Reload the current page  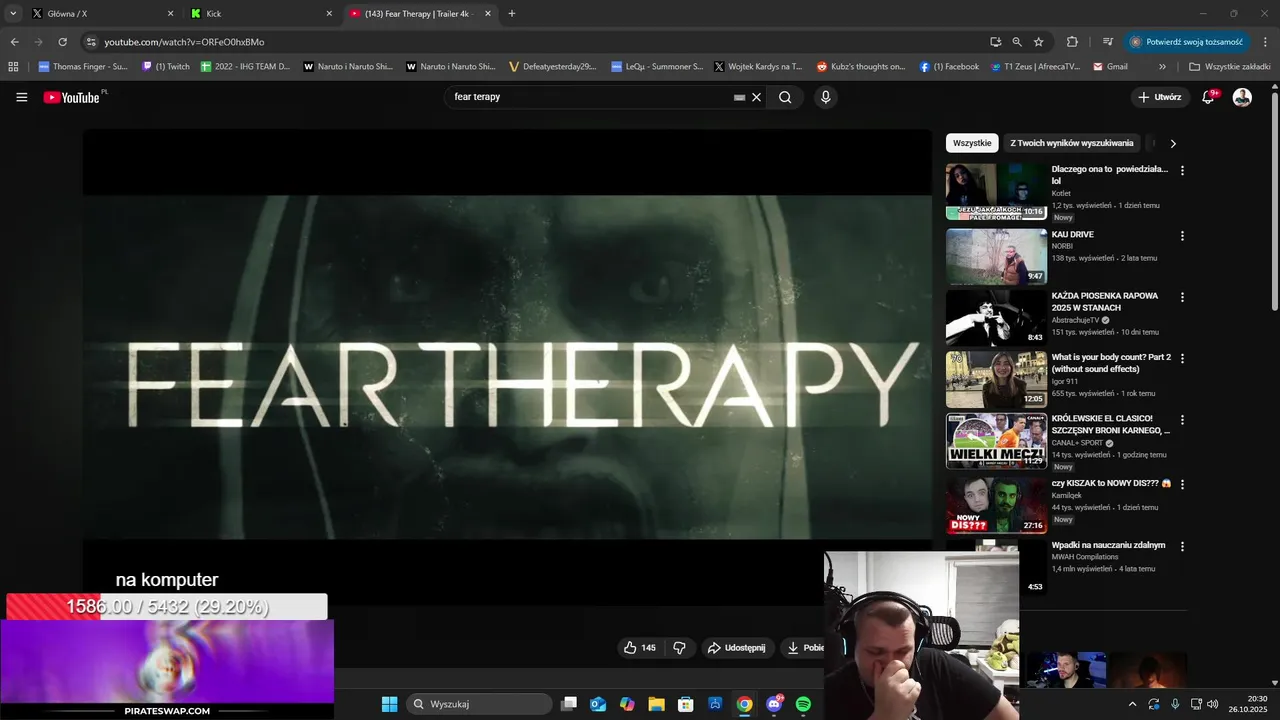point(62,42)
